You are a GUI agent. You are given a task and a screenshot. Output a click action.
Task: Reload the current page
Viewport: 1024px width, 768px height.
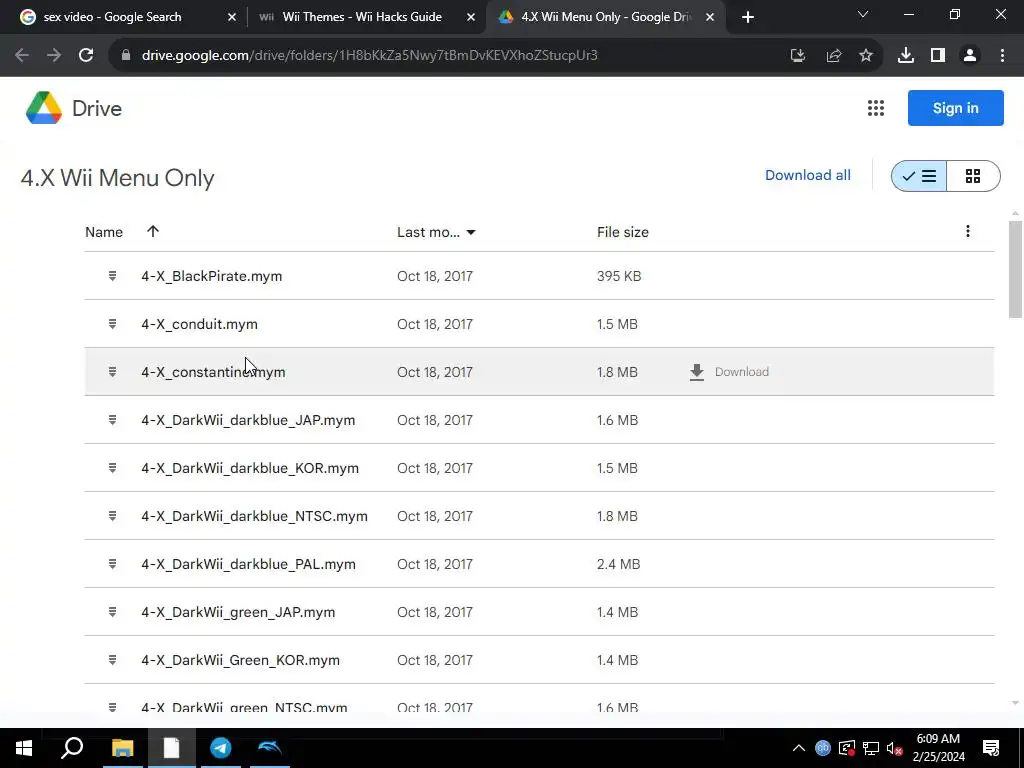(x=86, y=56)
